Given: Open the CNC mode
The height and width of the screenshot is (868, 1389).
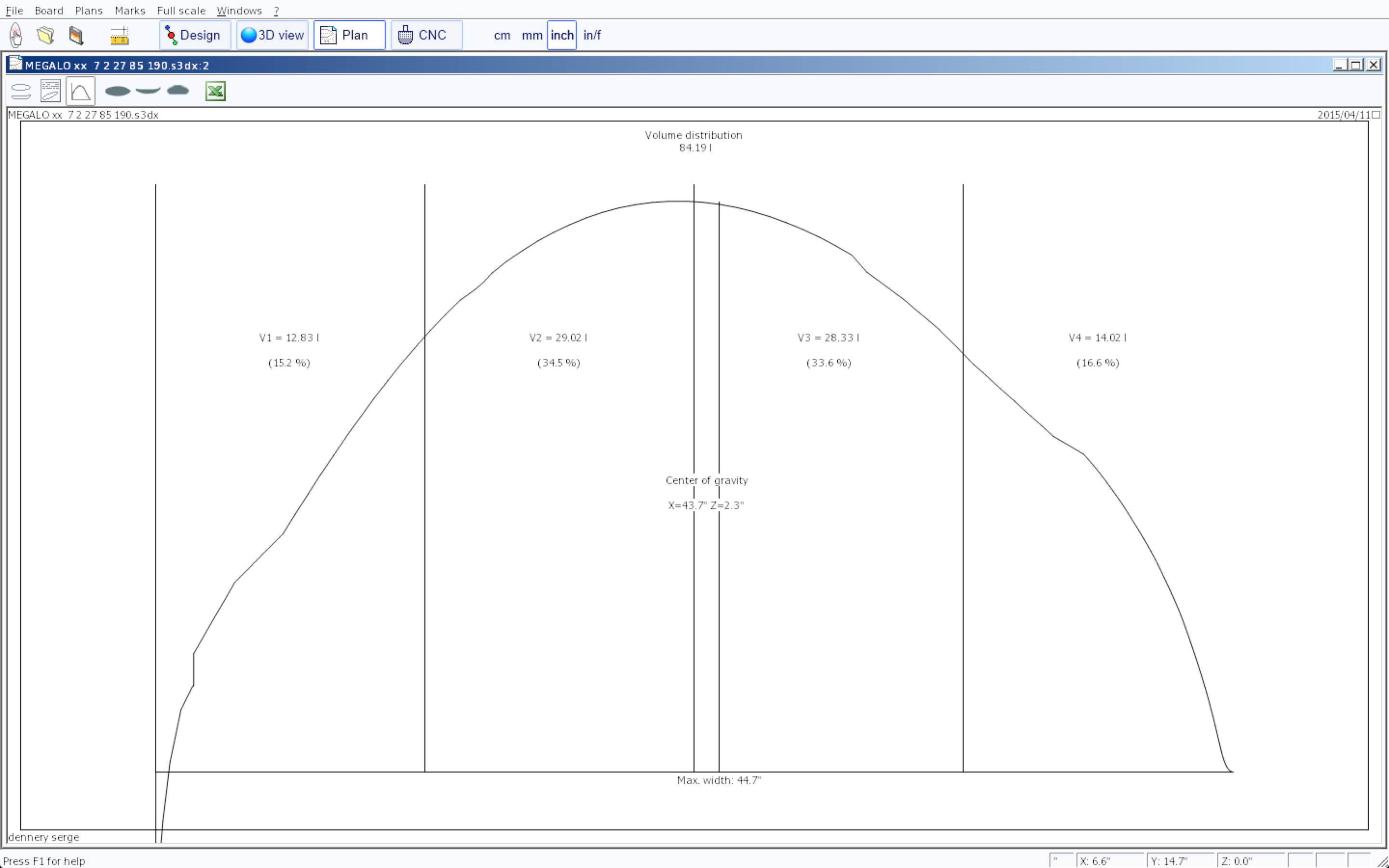Looking at the screenshot, I should pos(426,35).
